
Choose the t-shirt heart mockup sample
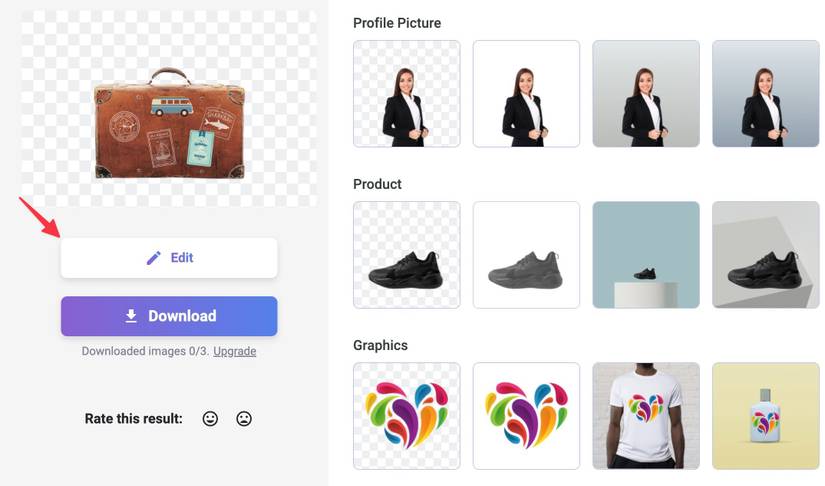pyautogui.click(x=646, y=416)
